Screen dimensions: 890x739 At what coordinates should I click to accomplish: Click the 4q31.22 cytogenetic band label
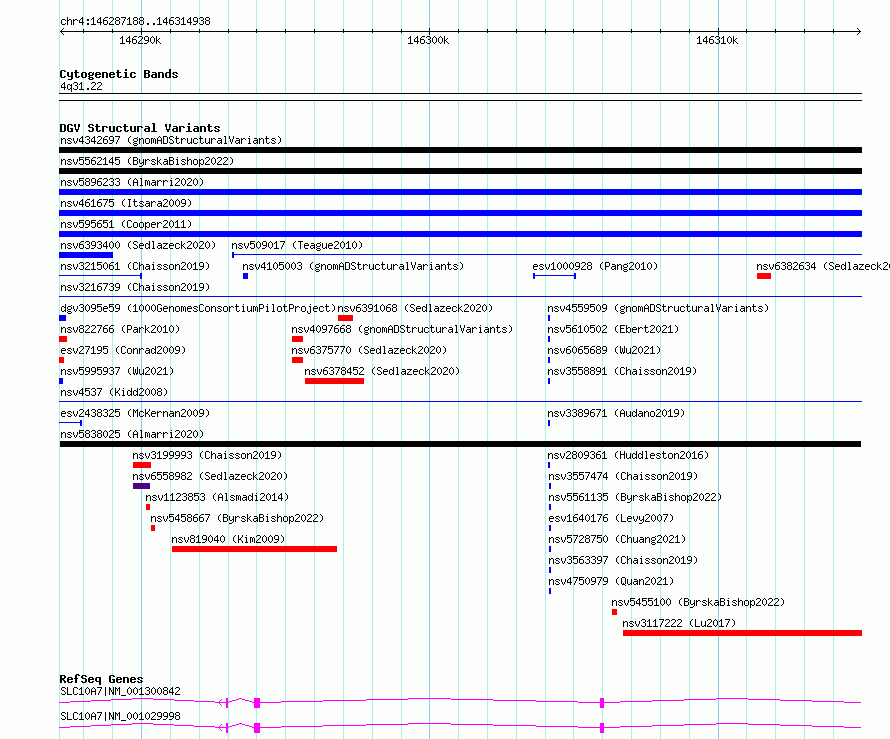pyautogui.click(x=81, y=86)
